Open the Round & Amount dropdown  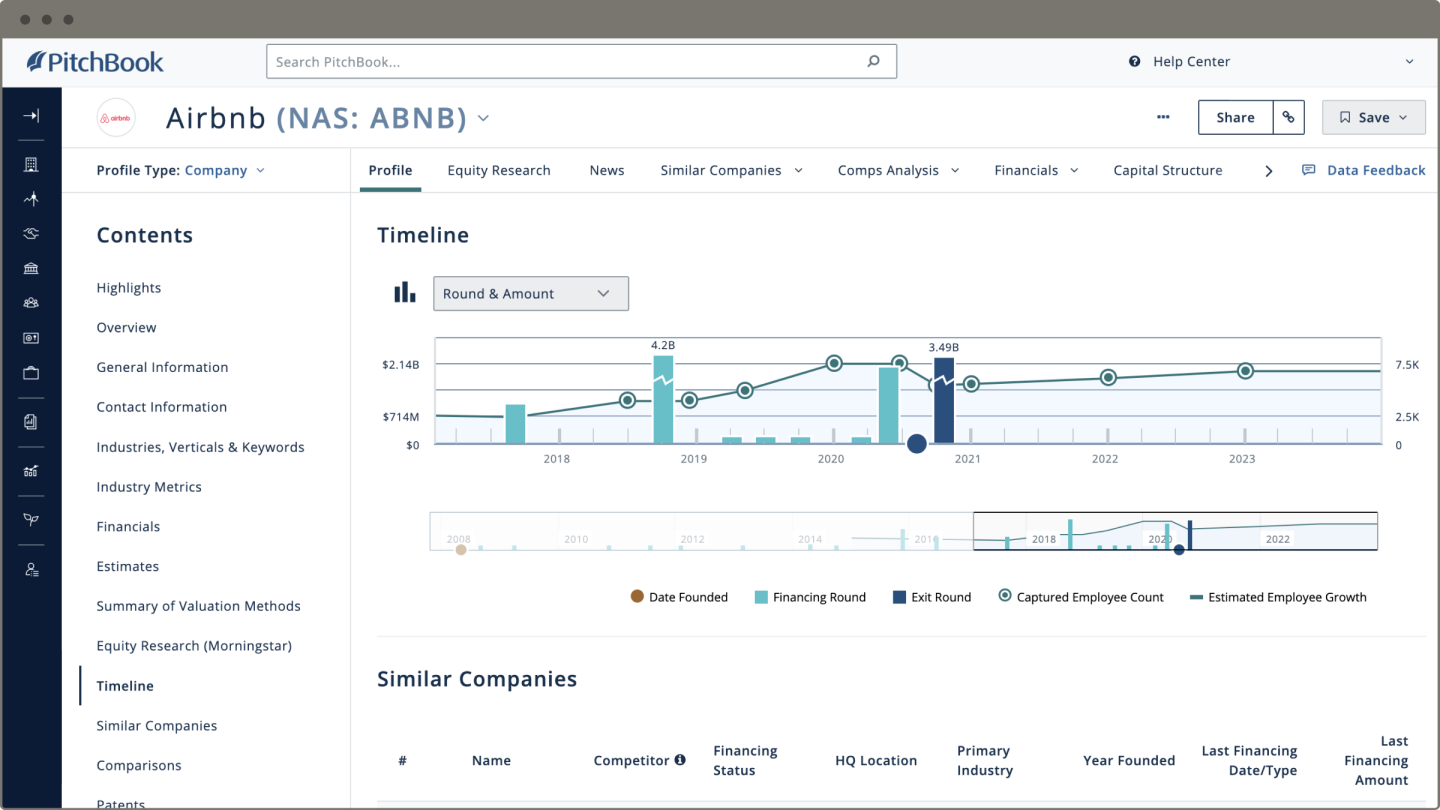pos(531,293)
